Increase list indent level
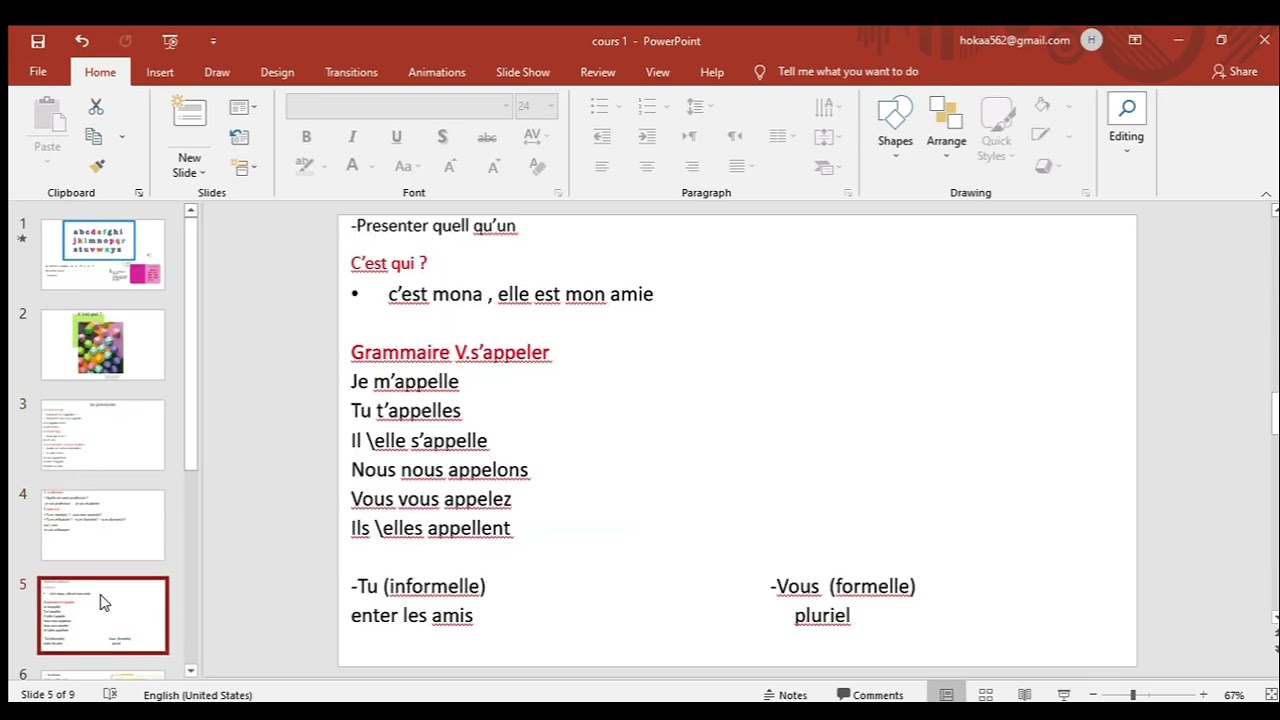The image size is (1280, 720). [647, 136]
